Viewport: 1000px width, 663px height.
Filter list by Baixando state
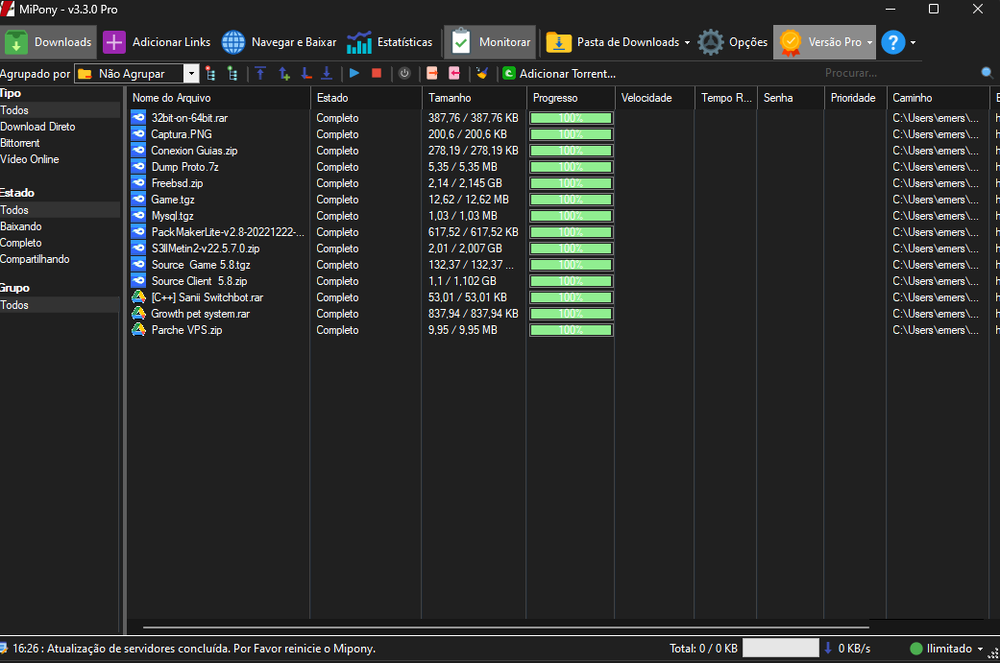point(21,227)
